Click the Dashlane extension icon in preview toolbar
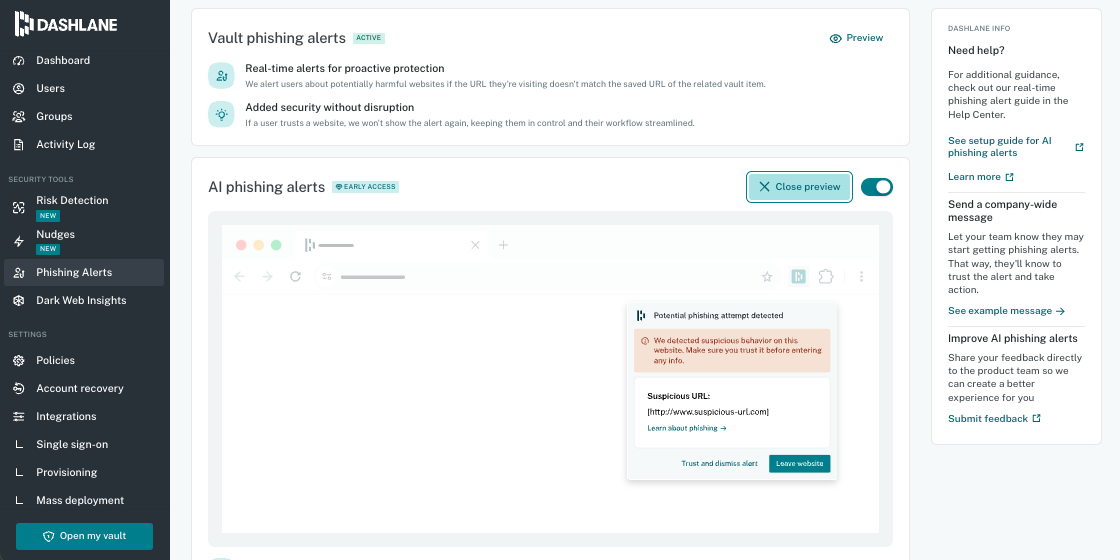 [799, 276]
